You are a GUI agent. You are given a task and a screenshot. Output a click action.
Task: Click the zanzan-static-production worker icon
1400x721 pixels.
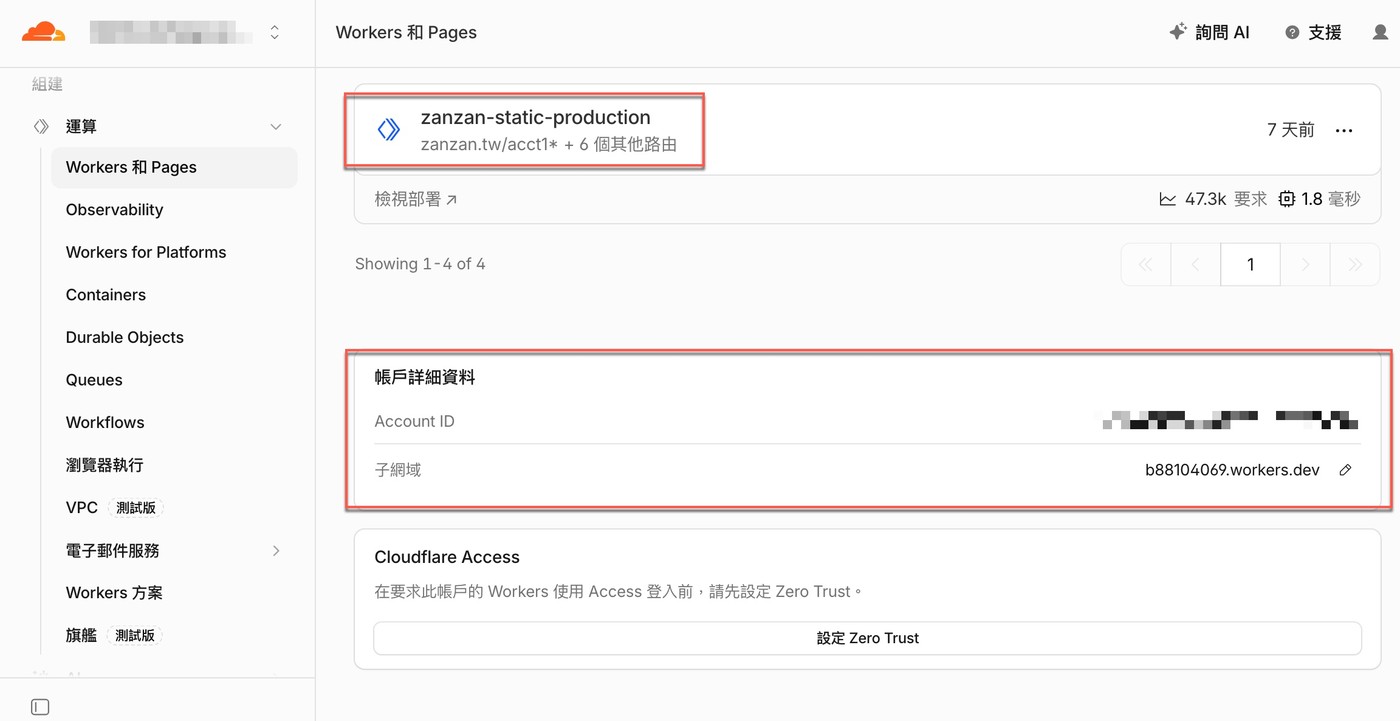[388, 130]
